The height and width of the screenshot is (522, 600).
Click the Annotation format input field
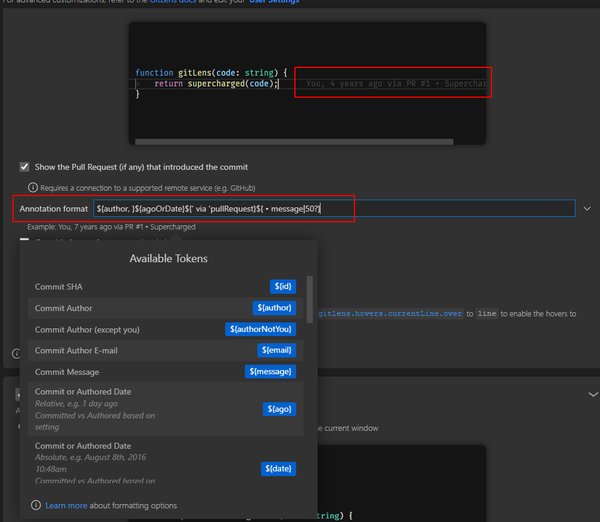pyautogui.click(x=334, y=209)
